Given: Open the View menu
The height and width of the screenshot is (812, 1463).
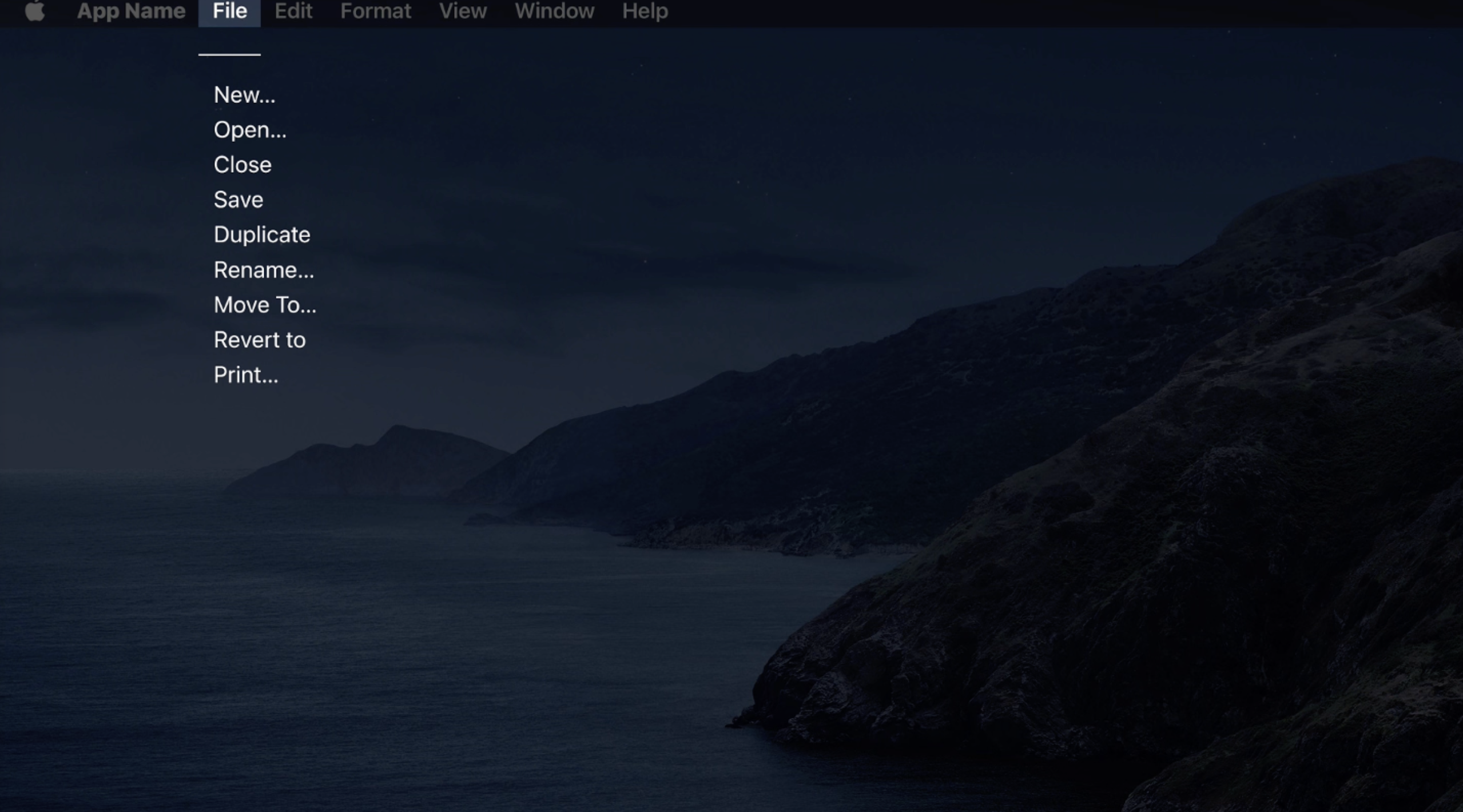Looking at the screenshot, I should click(x=463, y=11).
